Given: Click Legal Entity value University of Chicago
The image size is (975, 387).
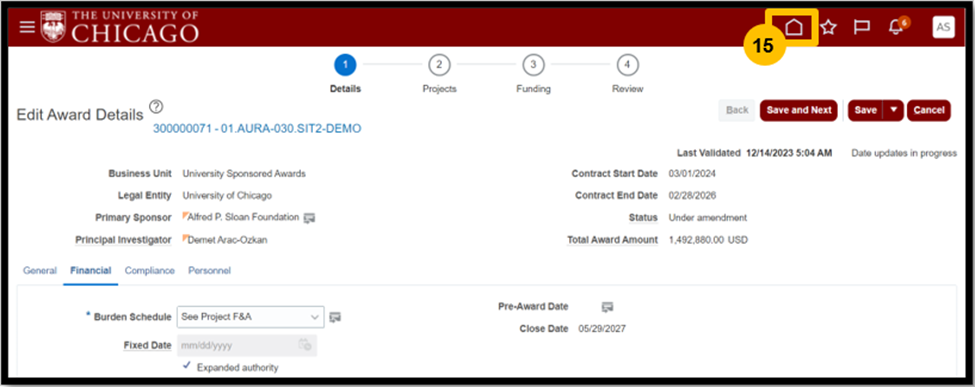Looking at the screenshot, I should (x=227, y=195).
